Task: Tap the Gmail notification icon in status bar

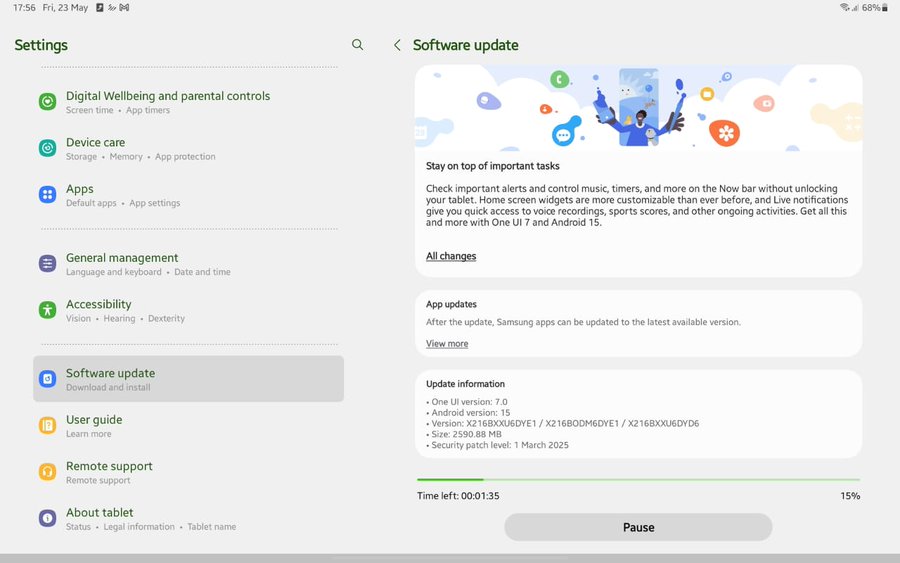Action: [124, 7]
